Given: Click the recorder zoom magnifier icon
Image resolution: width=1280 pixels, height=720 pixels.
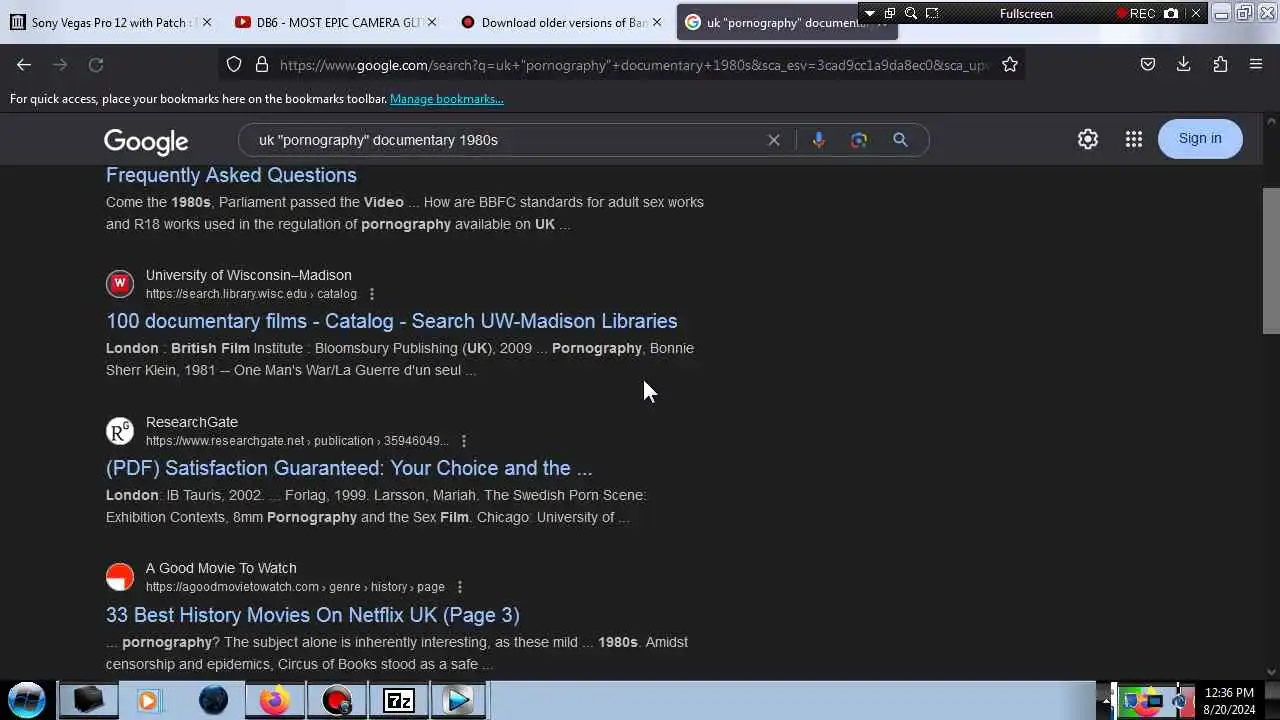Looking at the screenshot, I should (x=911, y=13).
